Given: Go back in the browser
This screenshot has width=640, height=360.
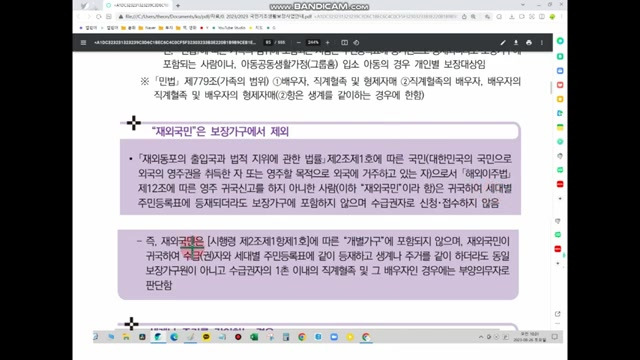Looking at the screenshot, I should [x=79, y=17].
